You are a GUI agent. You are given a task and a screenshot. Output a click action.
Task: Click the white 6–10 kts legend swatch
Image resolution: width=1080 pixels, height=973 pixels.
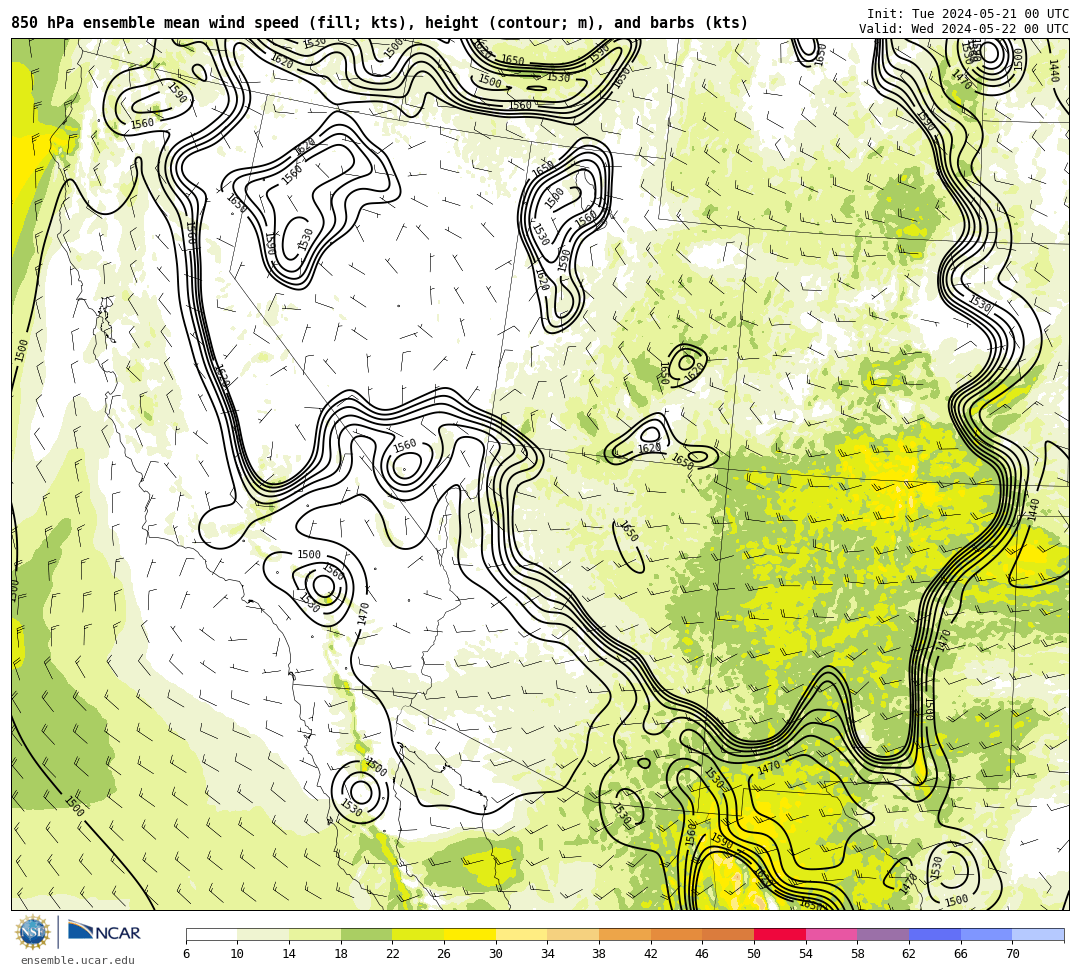coord(211,934)
